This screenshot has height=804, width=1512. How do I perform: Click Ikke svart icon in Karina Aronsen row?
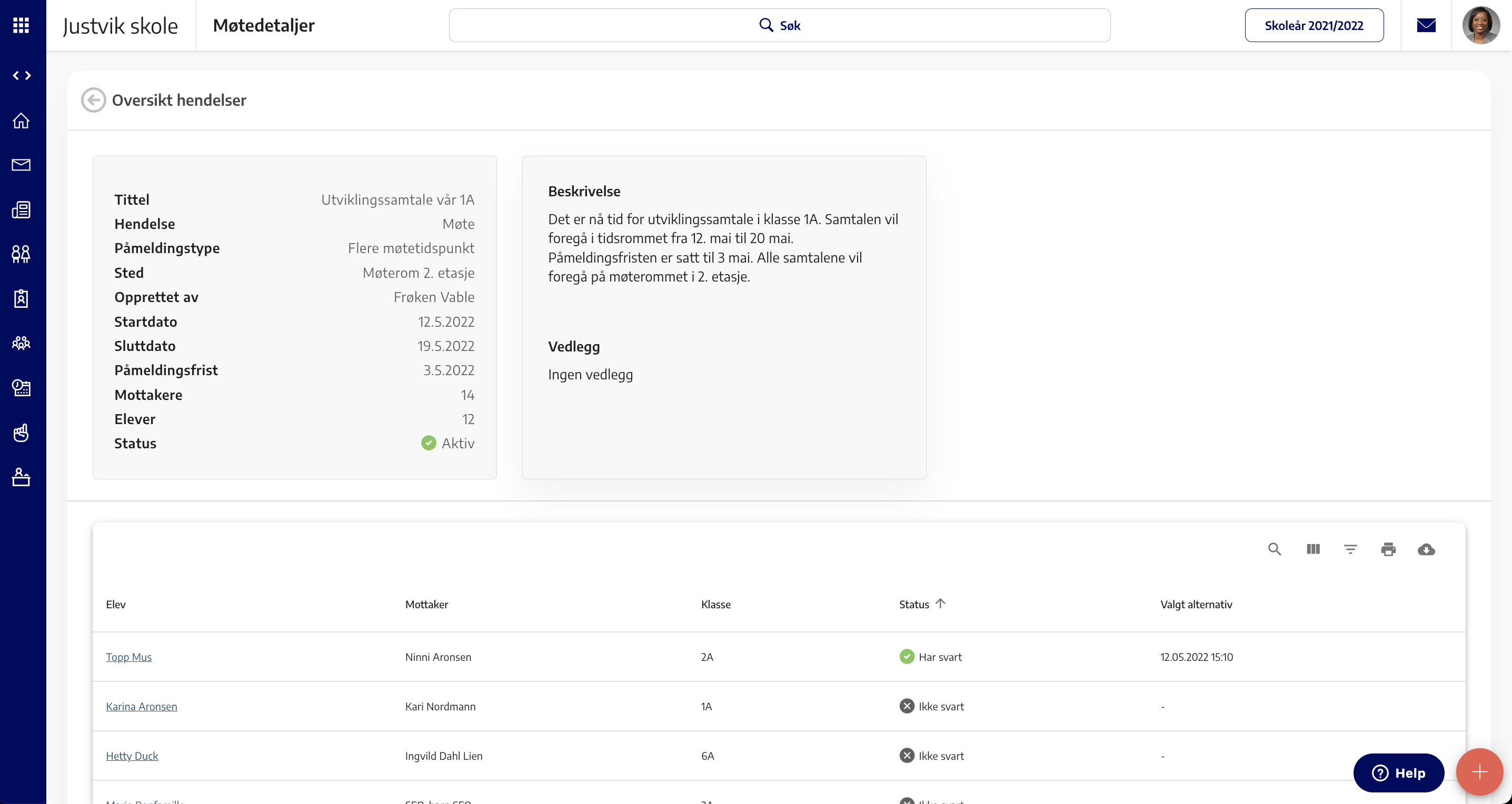(x=907, y=706)
